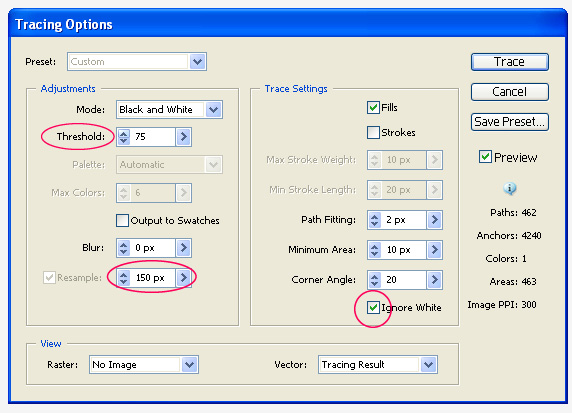Click the Threshold value field 75
Image resolution: width=572 pixels, height=413 pixels.
pos(153,137)
